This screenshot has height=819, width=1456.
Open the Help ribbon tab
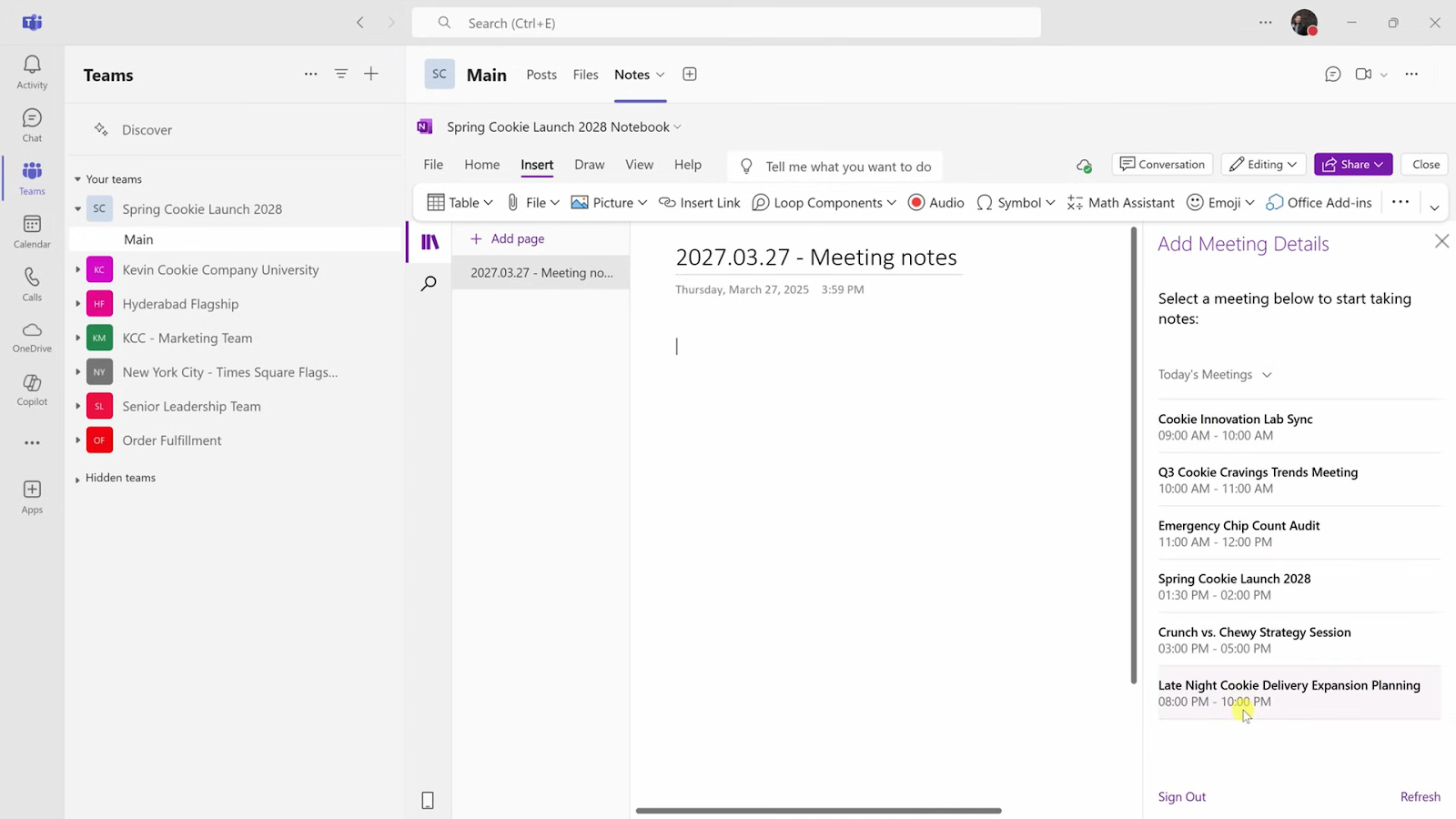687,165
